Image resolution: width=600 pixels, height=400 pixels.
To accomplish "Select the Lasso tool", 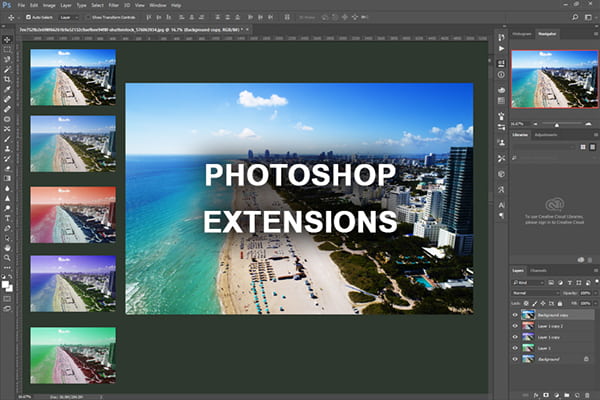I will coord(7,59).
